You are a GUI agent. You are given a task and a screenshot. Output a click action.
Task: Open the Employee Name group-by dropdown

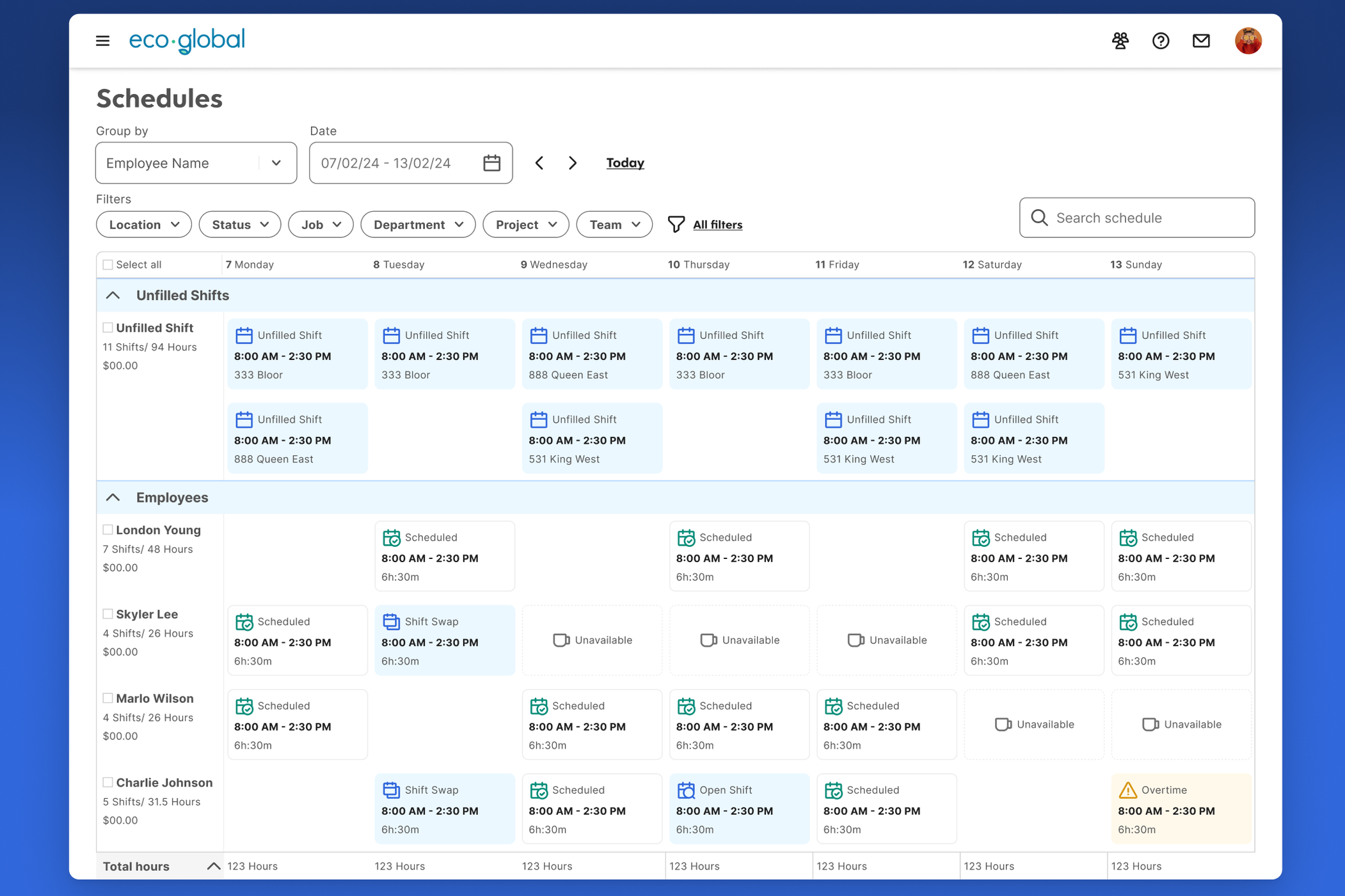[x=196, y=163]
